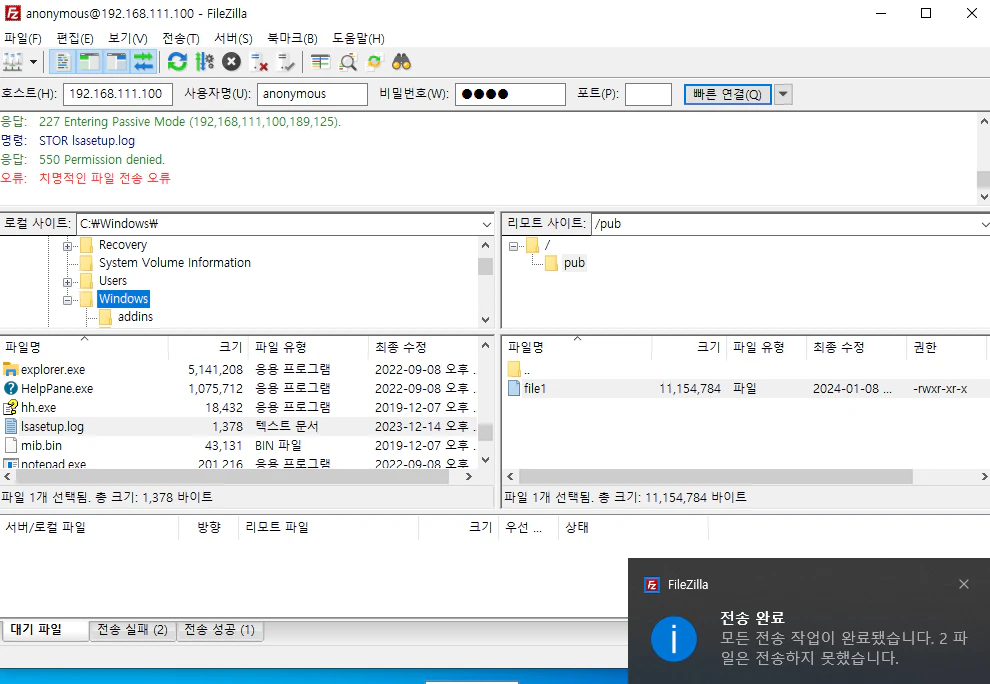Sort transfer queue by 상태 column
990x684 pixels.
(633, 527)
